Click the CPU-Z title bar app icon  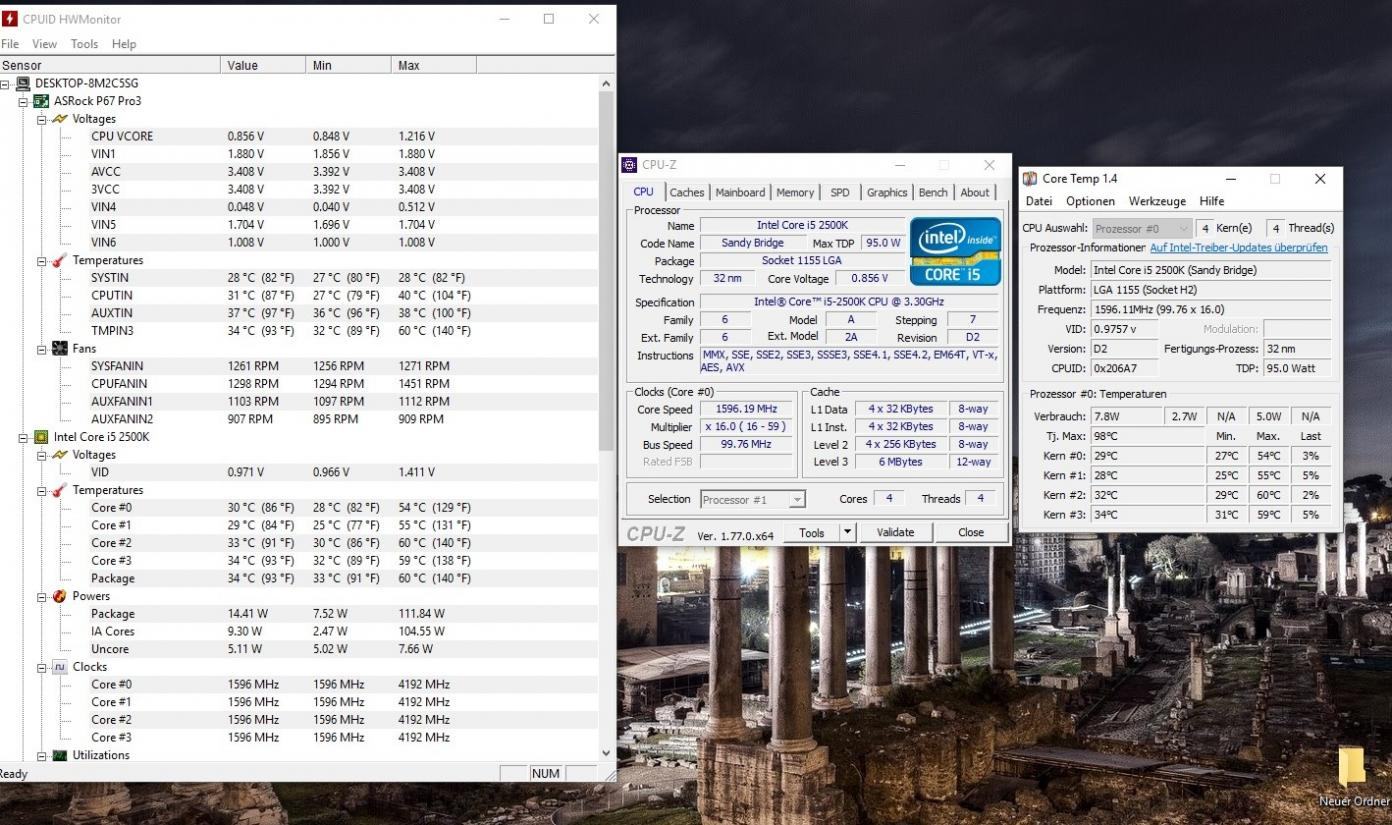[x=629, y=165]
